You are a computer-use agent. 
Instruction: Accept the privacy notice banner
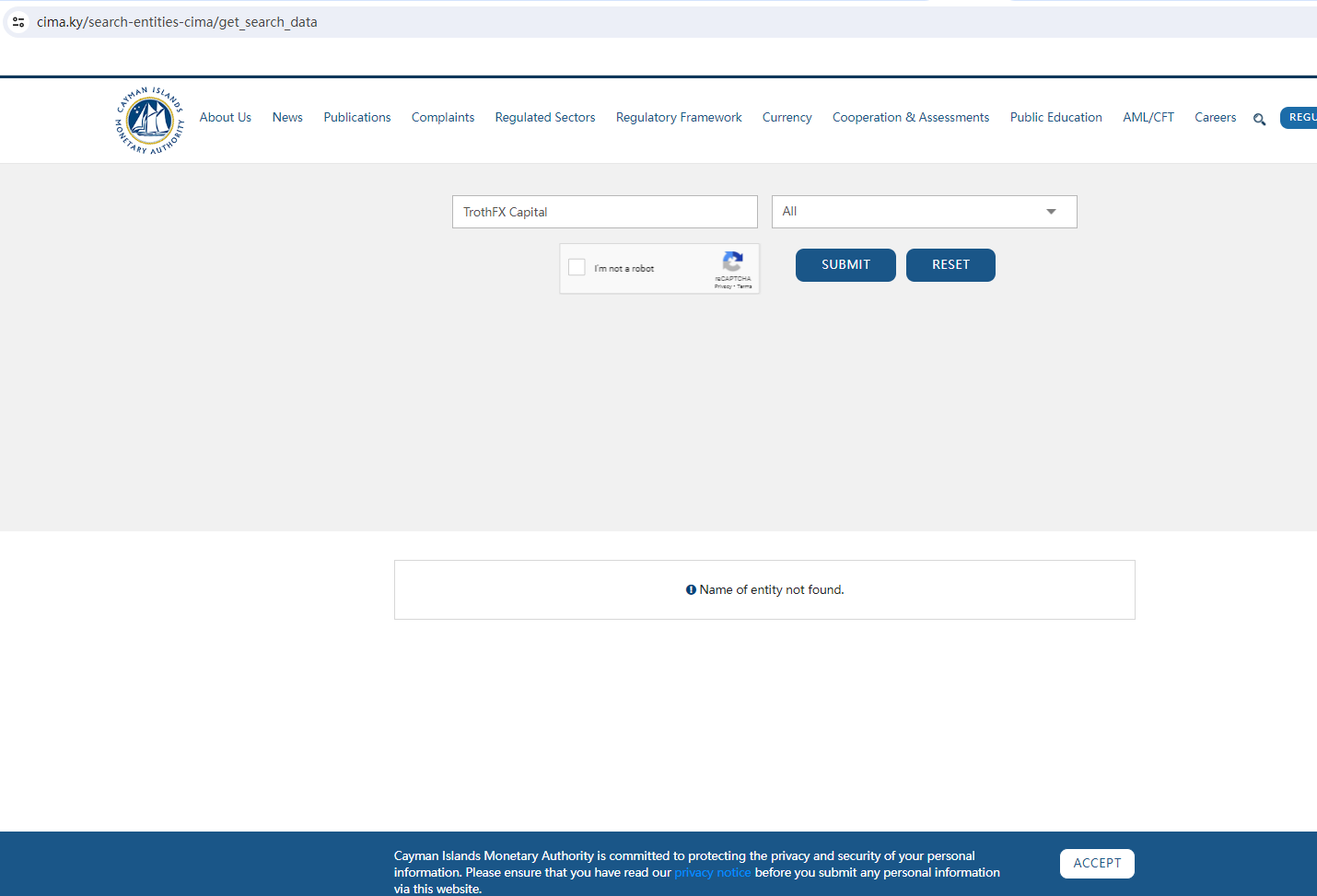[x=1097, y=864]
